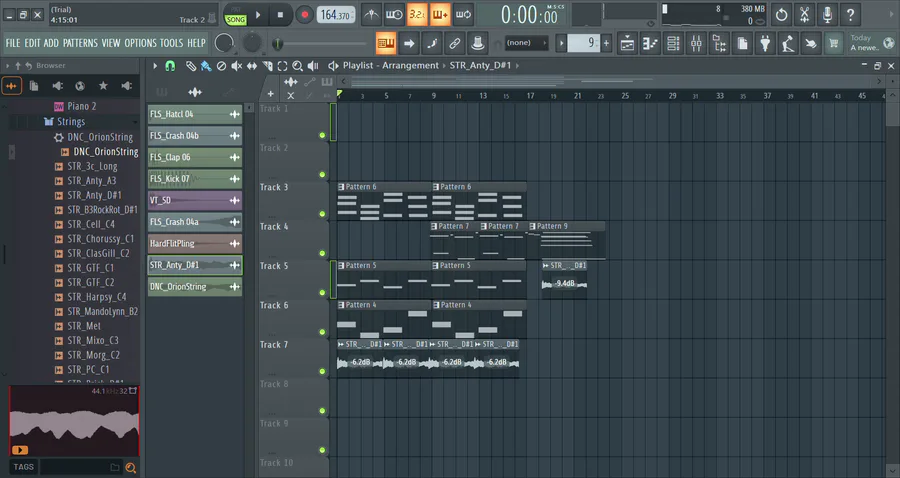Open the OPTIONS menu
The width and height of the screenshot is (900, 478).
coord(140,43)
